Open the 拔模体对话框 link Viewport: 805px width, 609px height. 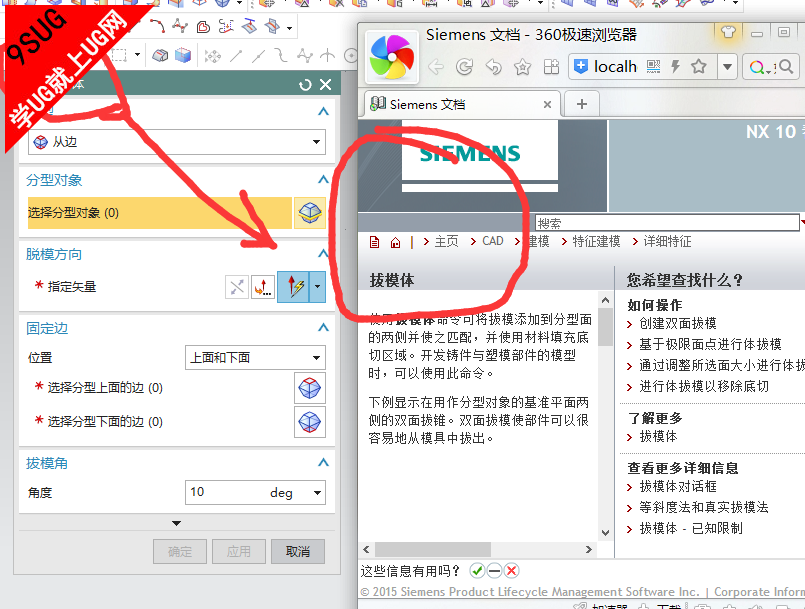pyautogui.click(x=678, y=486)
